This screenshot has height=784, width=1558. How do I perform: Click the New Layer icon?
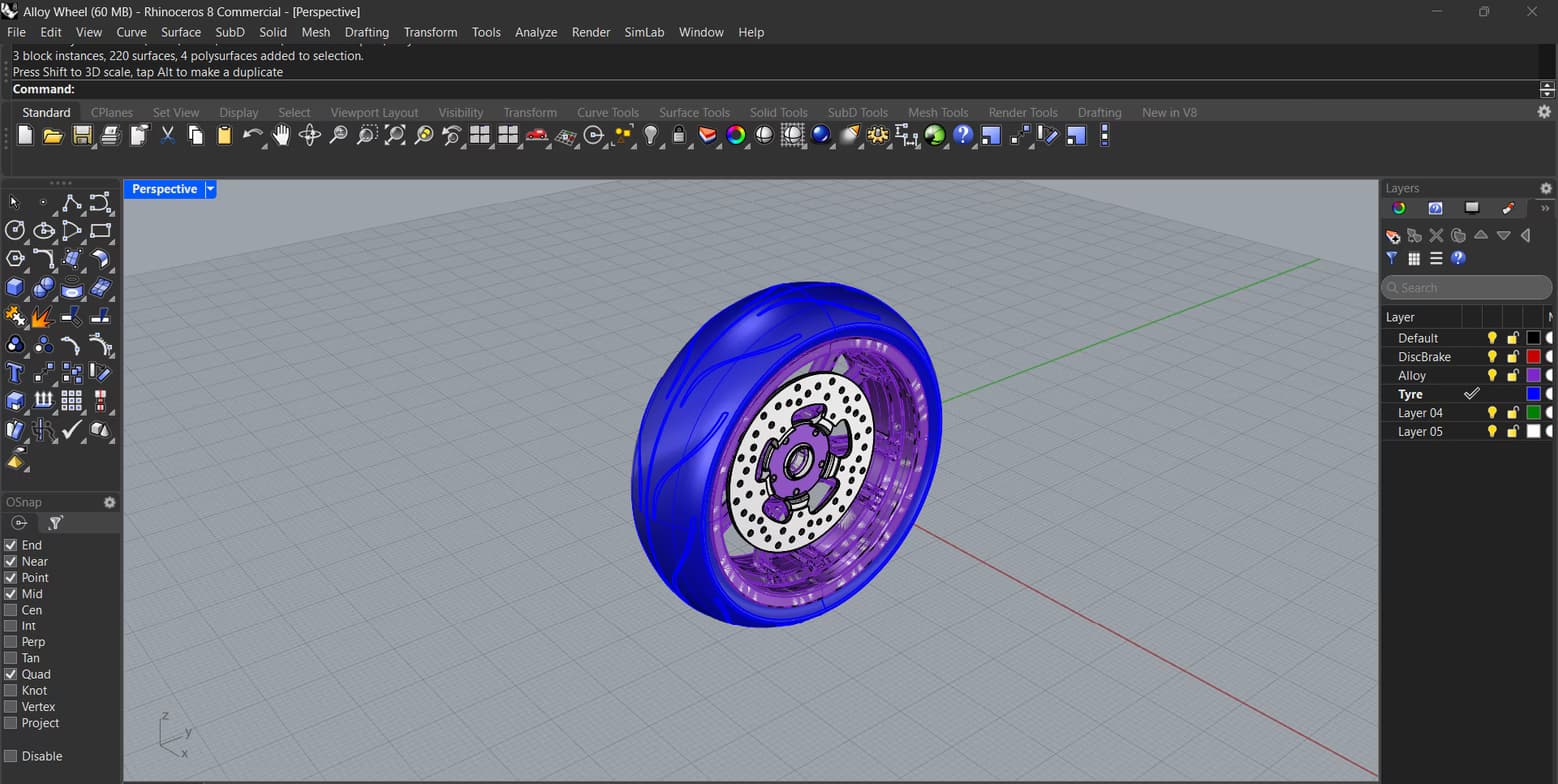click(x=1392, y=236)
